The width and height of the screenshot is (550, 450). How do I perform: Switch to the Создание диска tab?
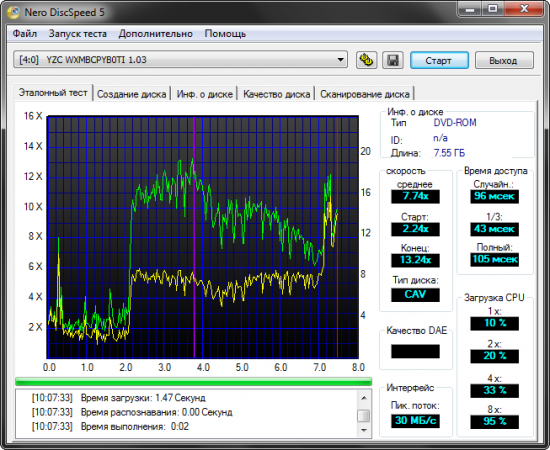132,94
